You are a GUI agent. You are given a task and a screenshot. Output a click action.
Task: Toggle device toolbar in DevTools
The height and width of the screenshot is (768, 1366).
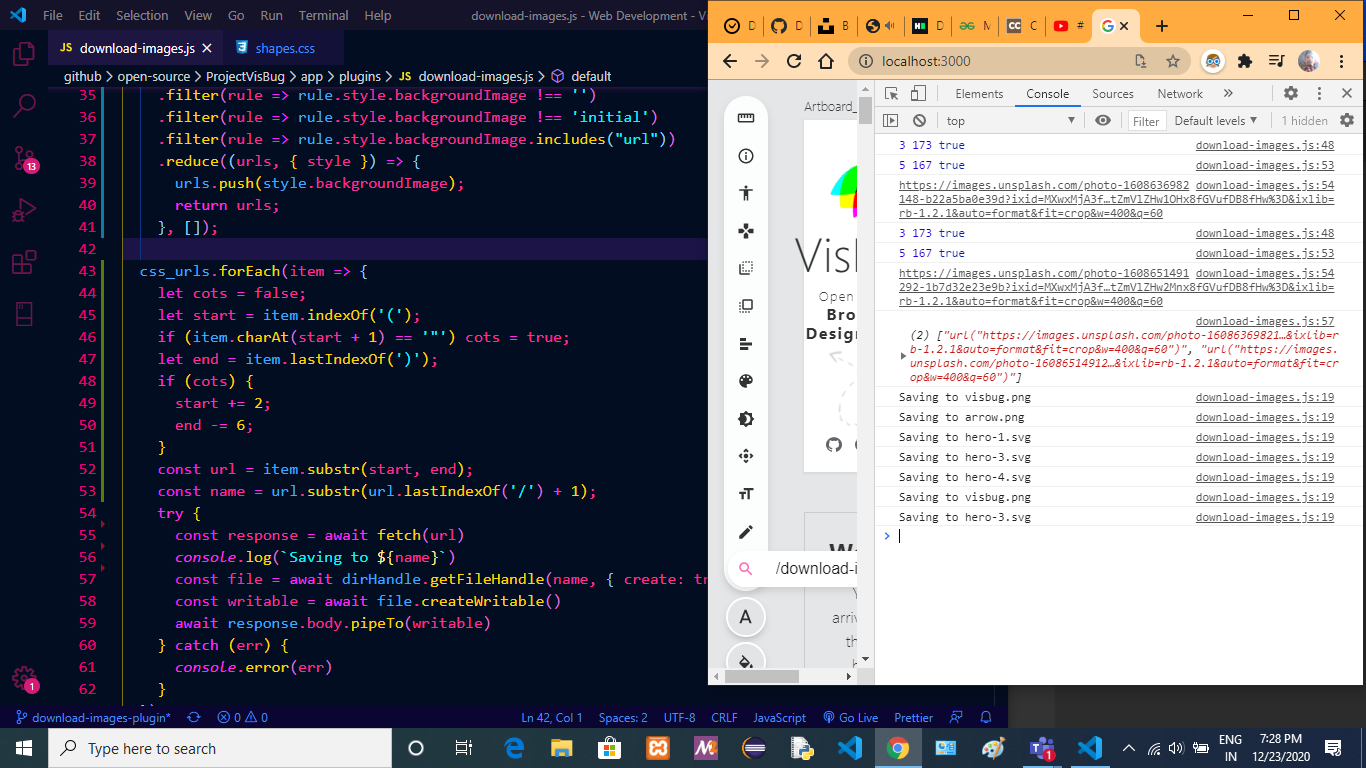[918, 93]
